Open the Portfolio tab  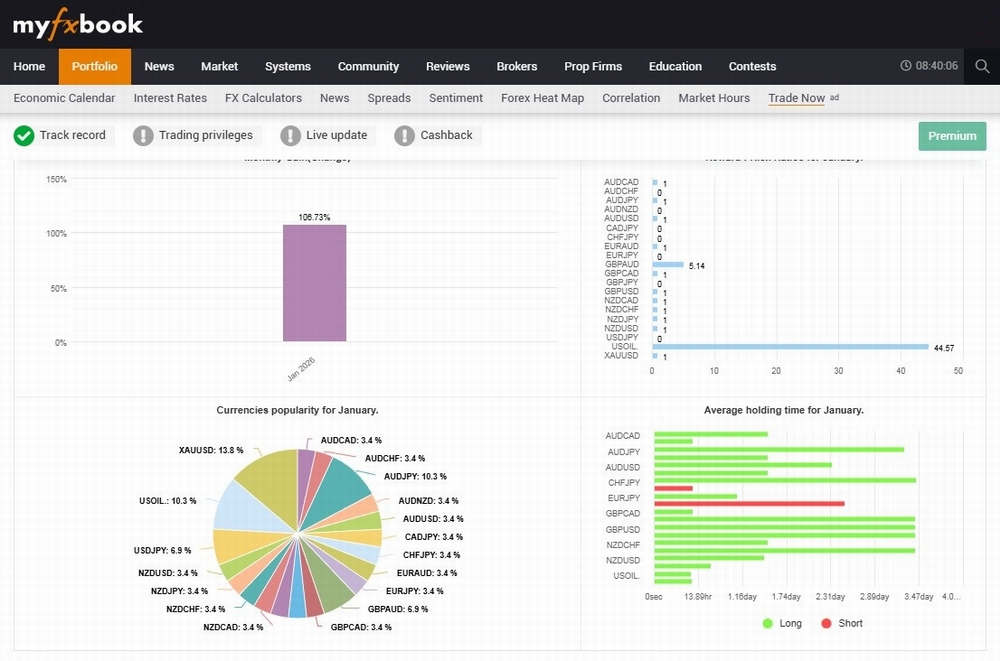click(95, 66)
